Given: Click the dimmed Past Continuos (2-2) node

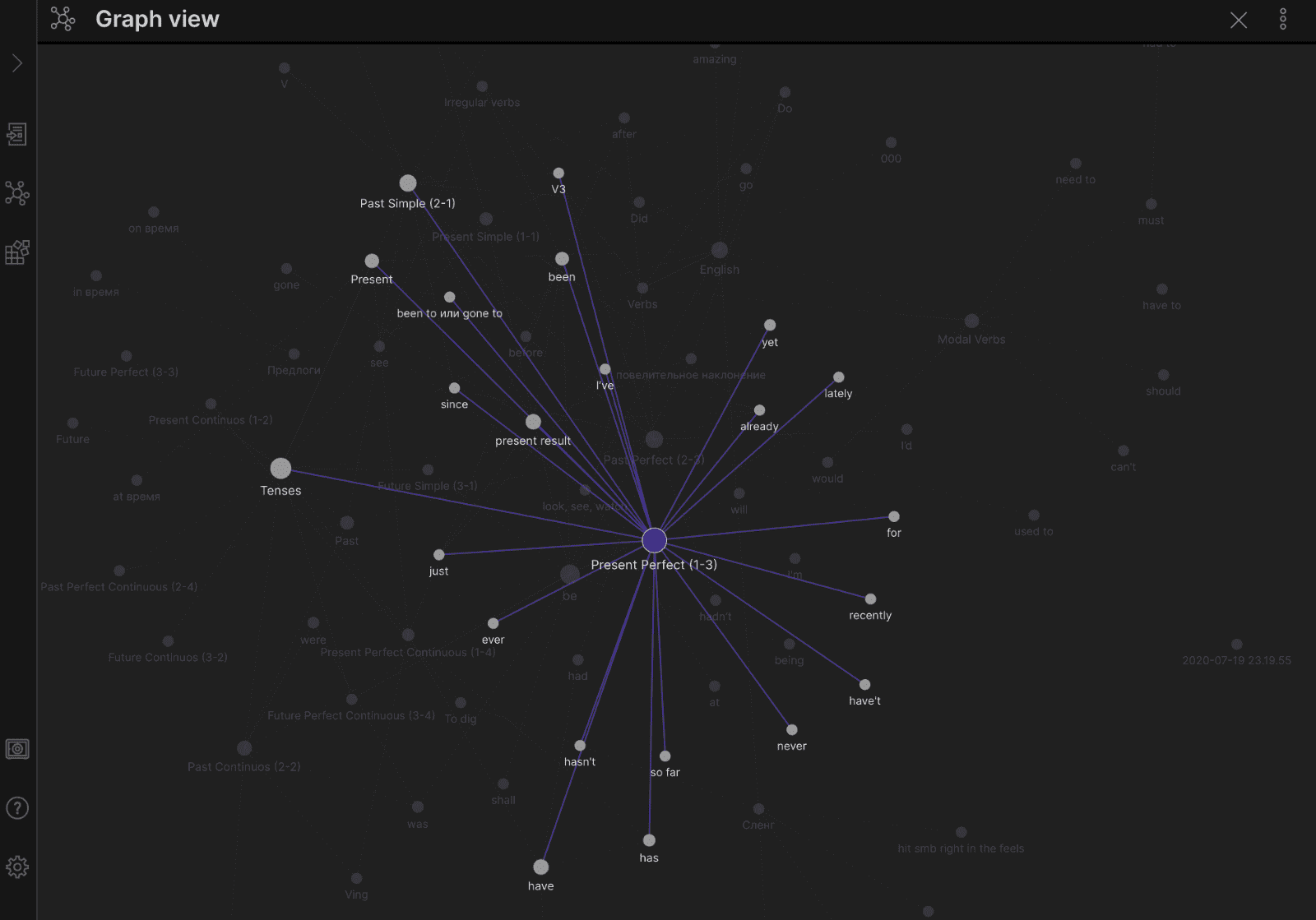Looking at the screenshot, I should [x=244, y=748].
